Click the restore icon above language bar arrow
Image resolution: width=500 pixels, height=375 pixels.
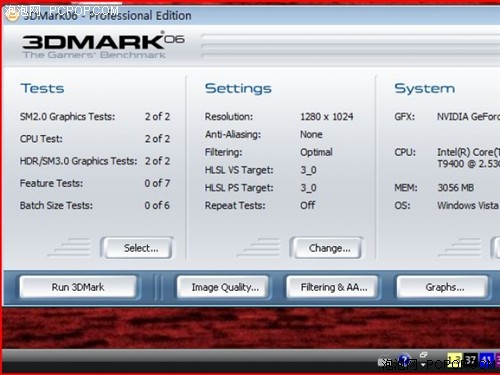[x=423, y=355]
